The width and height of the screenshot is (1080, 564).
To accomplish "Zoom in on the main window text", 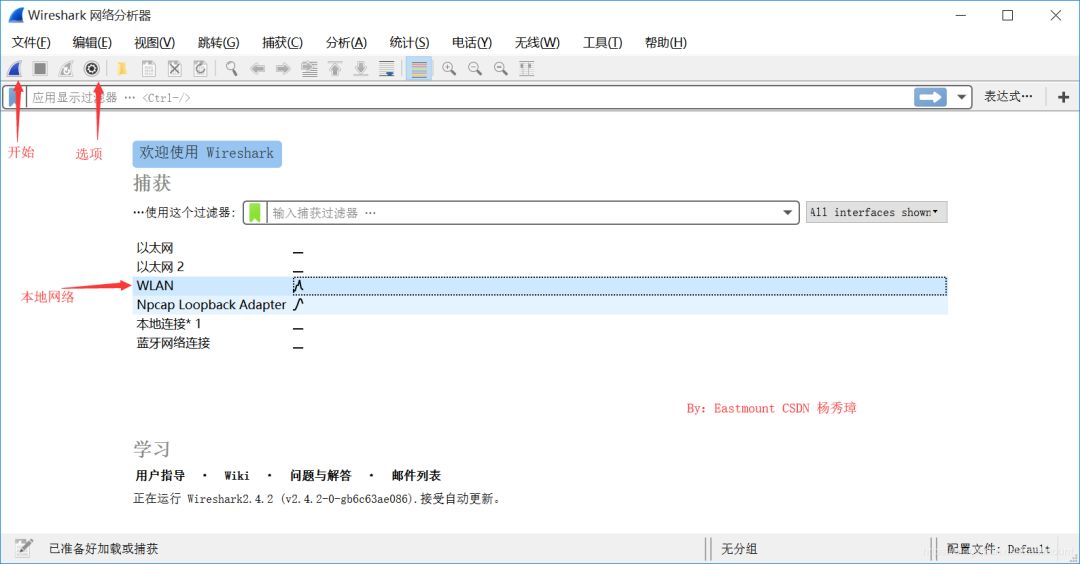I will click(x=449, y=68).
